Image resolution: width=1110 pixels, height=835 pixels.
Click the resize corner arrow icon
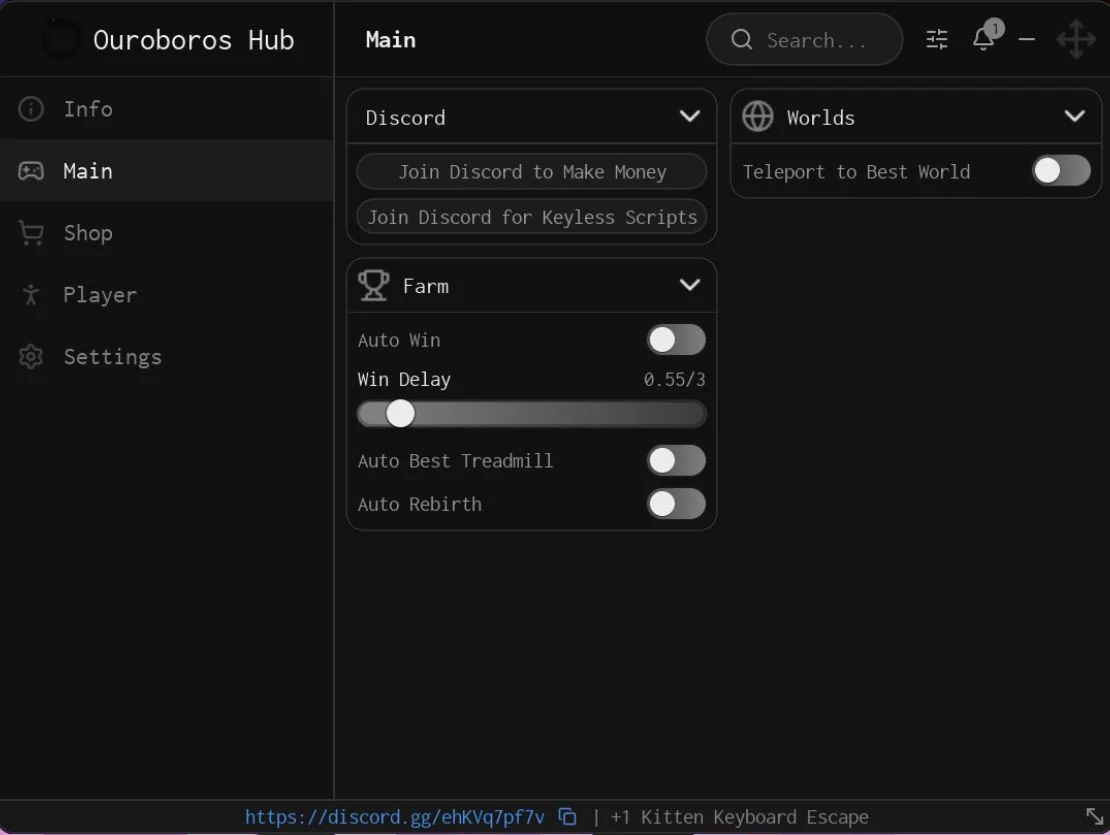(x=1094, y=817)
